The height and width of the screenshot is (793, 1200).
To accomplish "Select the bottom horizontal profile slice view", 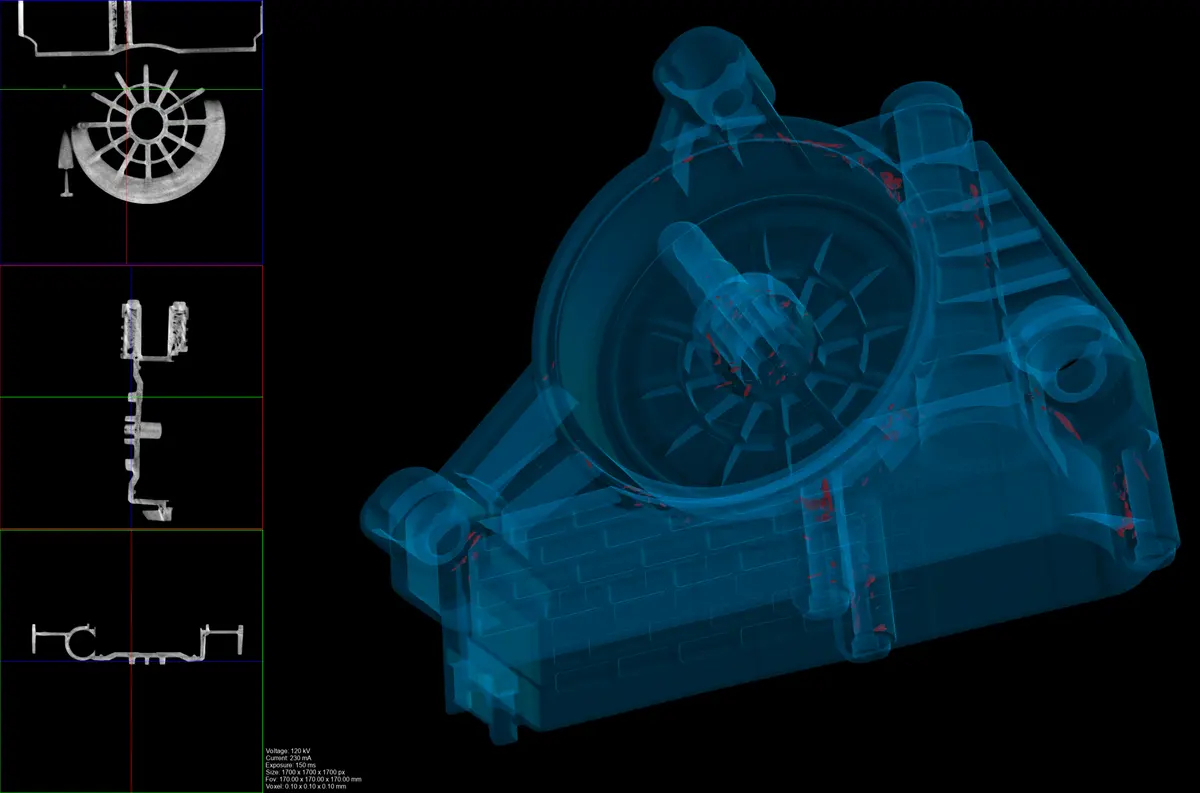I will coord(131,661).
